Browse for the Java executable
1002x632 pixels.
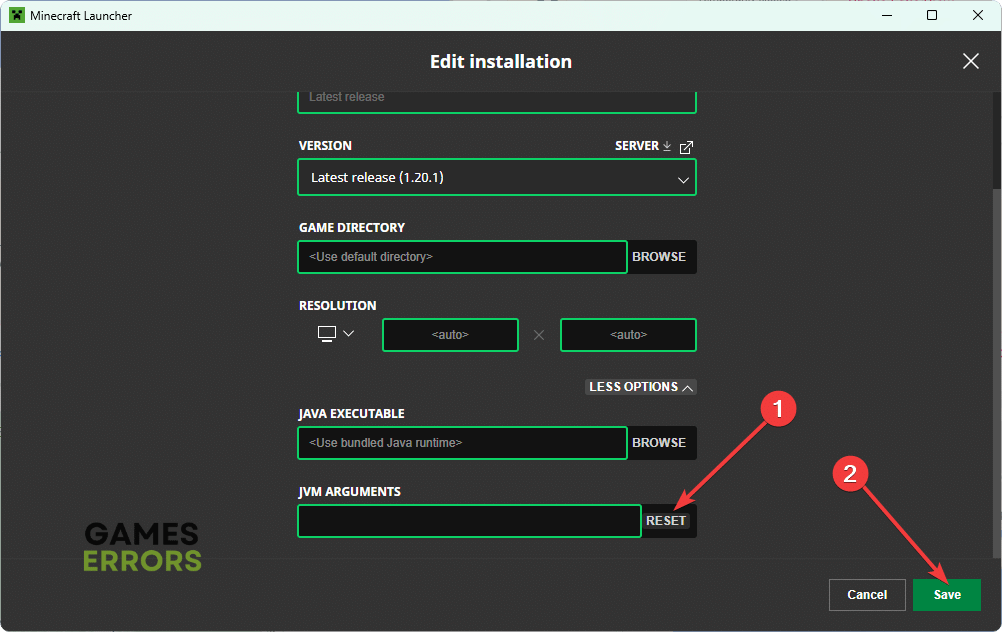pos(659,443)
